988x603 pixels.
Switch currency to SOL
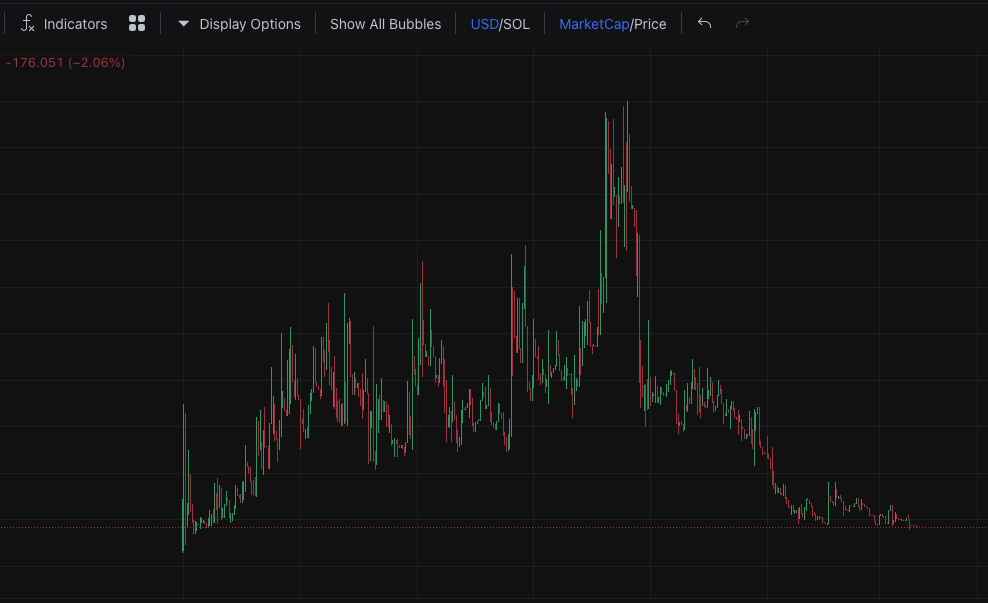(x=516, y=24)
